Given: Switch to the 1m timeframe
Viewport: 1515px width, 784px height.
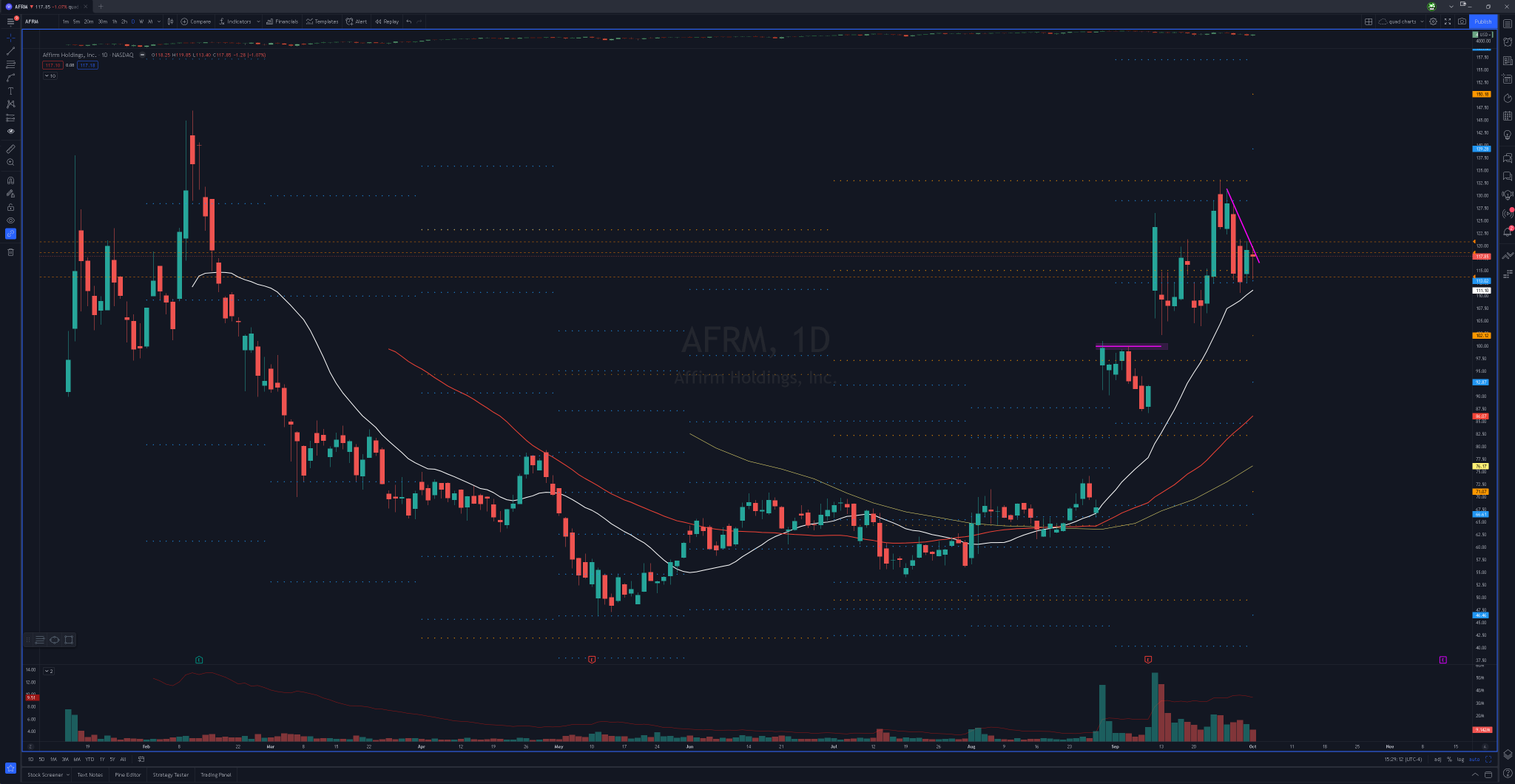Looking at the screenshot, I should point(65,21).
